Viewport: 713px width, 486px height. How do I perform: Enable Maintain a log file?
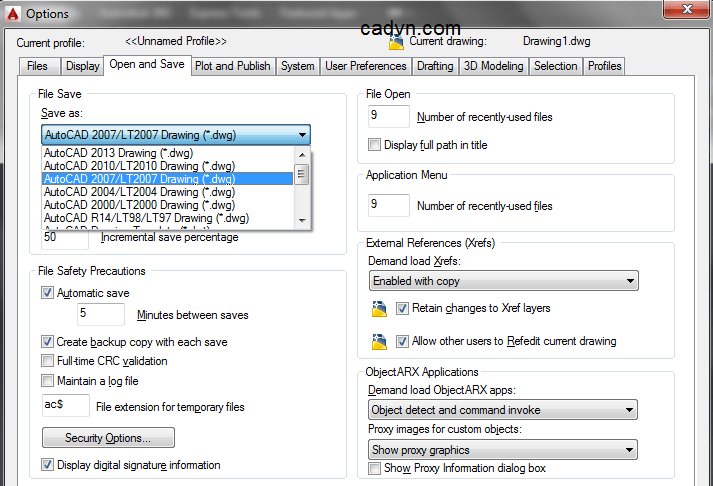(x=47, y=381)
